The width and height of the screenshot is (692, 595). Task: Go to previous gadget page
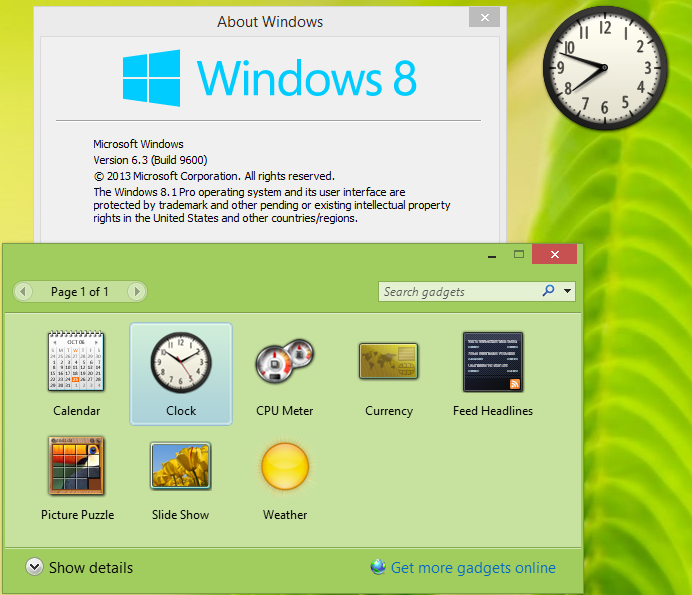[24, 292]
